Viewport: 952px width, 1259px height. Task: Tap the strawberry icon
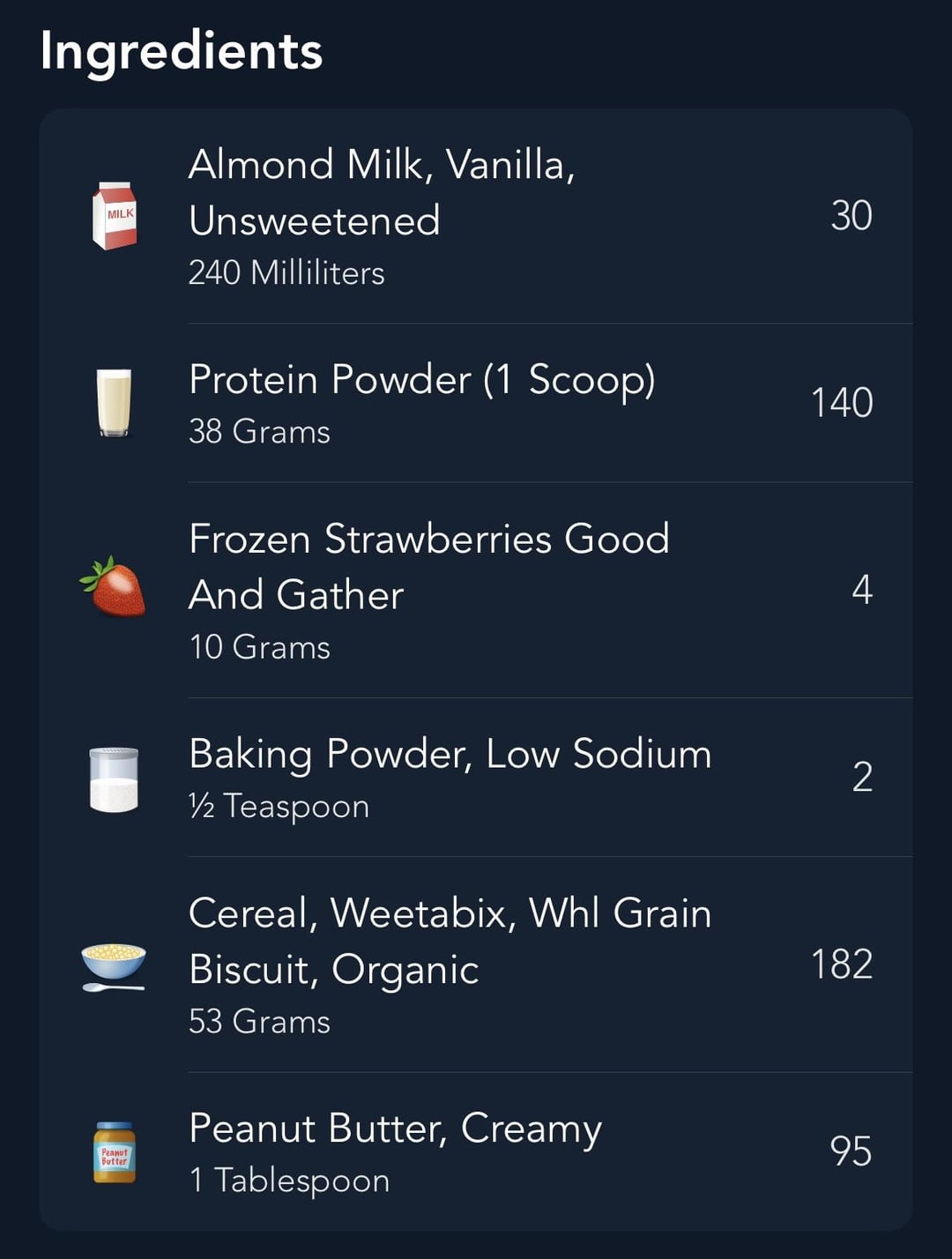(x=113, y=586)
